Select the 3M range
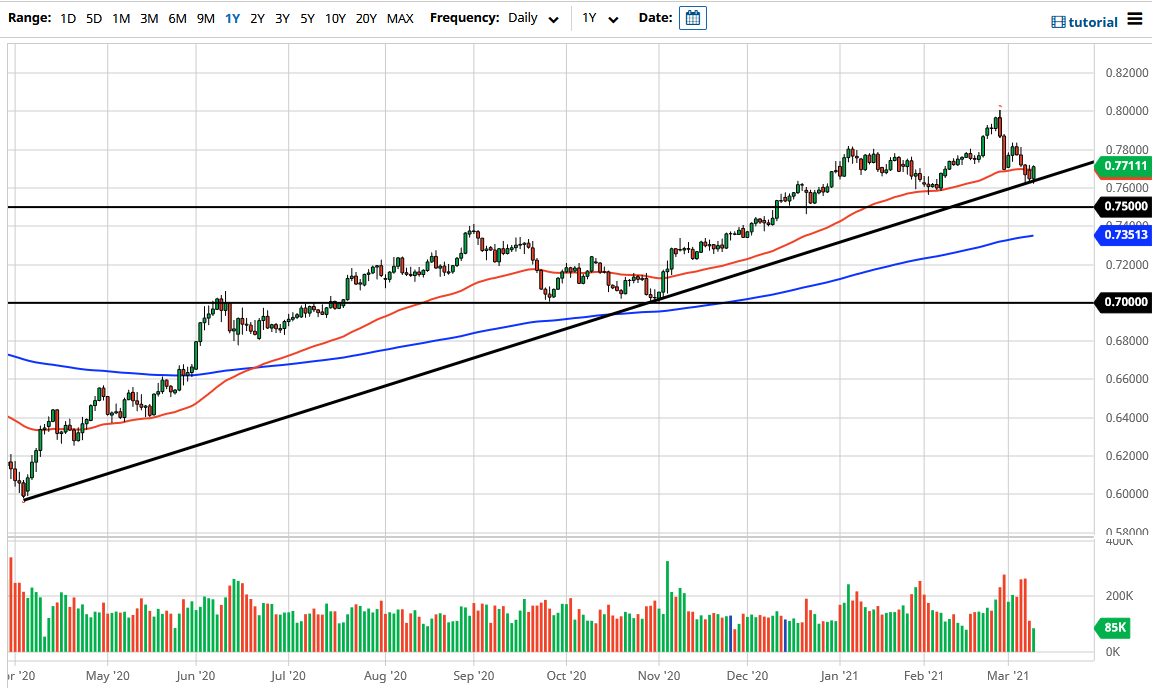Screen dimensions: 1152x697 pos(149,18)
